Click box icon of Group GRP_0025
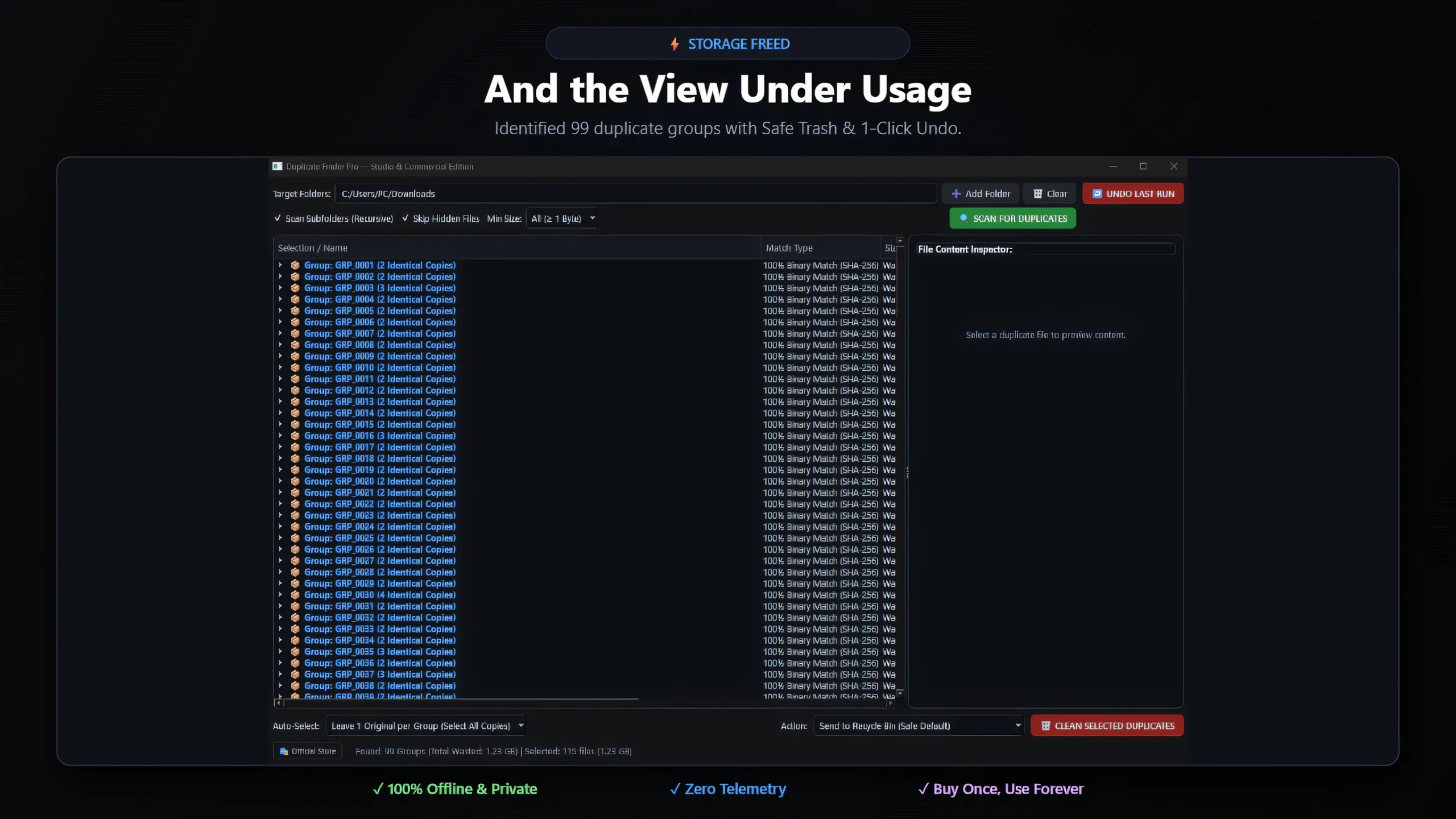The image size is (1456, 819). 295,538
